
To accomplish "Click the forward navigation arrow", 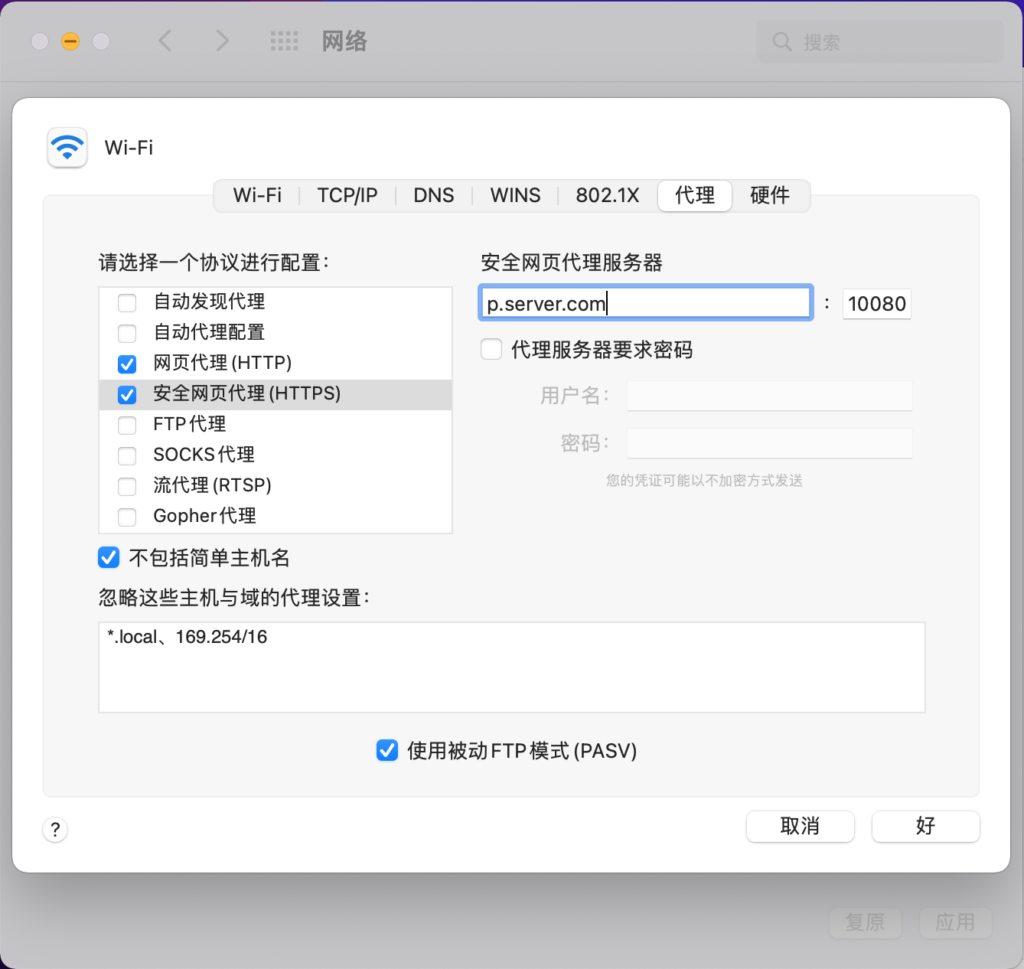I will pyautogui.click(x=222, y=41).
